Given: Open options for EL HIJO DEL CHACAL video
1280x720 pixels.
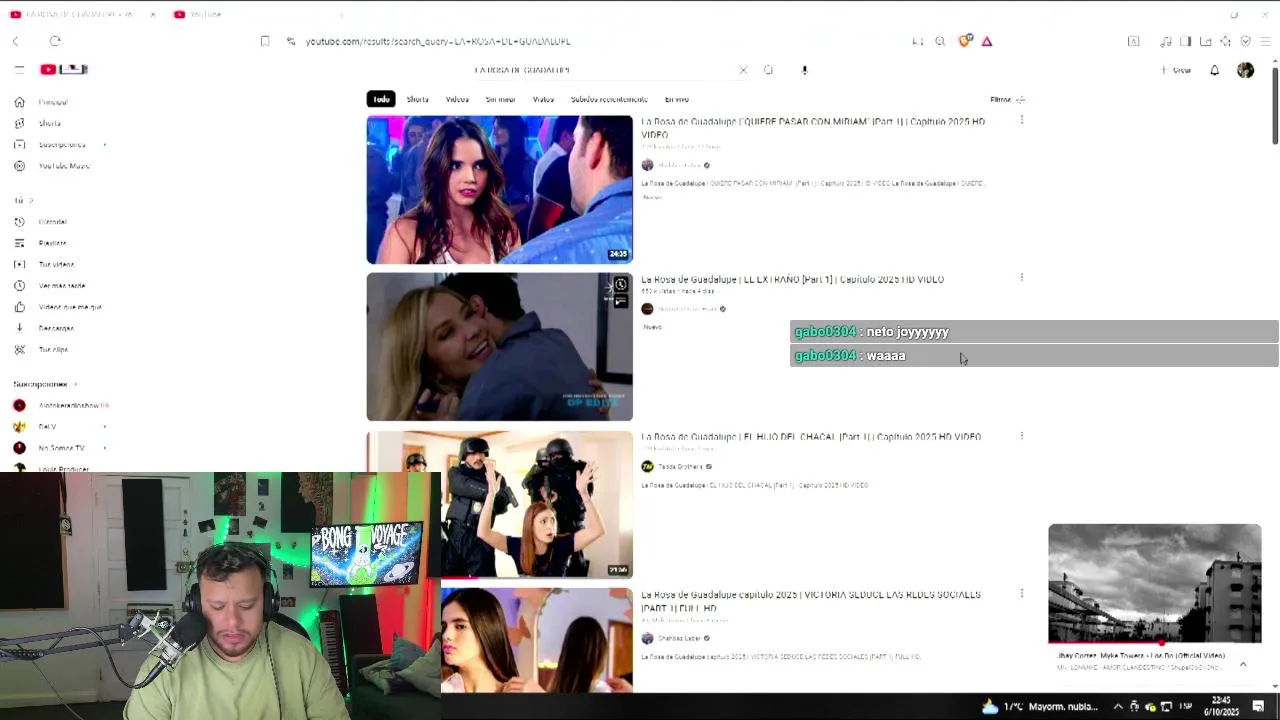Looking at the screenshot, I should click(1021, 436).
